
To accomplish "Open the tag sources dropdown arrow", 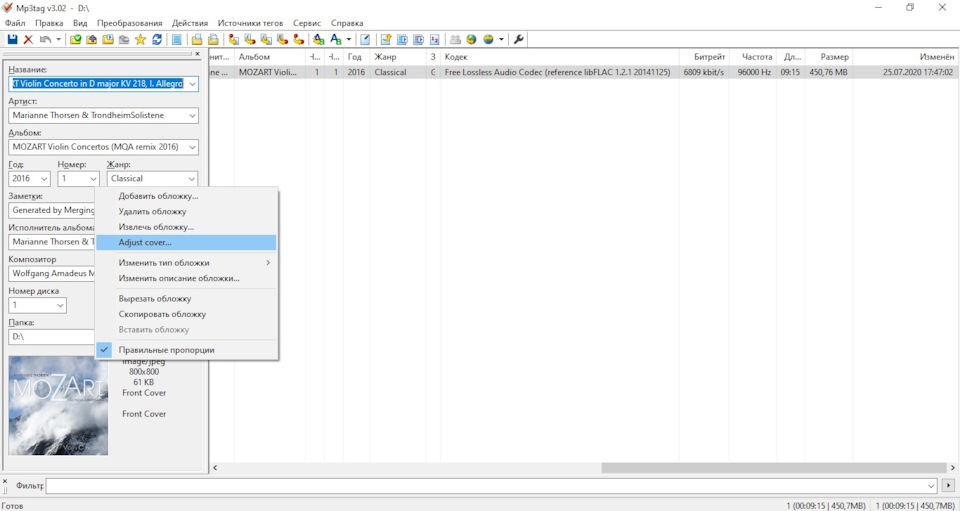I will (501, 39).
